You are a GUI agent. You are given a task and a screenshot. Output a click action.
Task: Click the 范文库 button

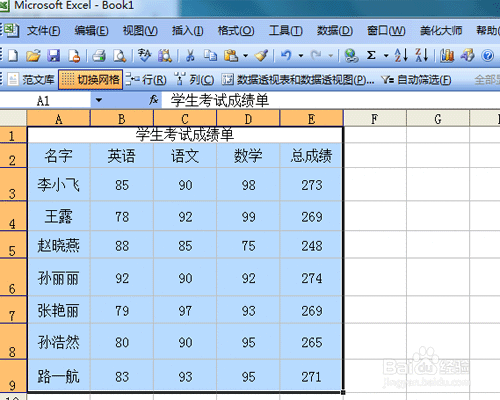(x=31, y=80)
